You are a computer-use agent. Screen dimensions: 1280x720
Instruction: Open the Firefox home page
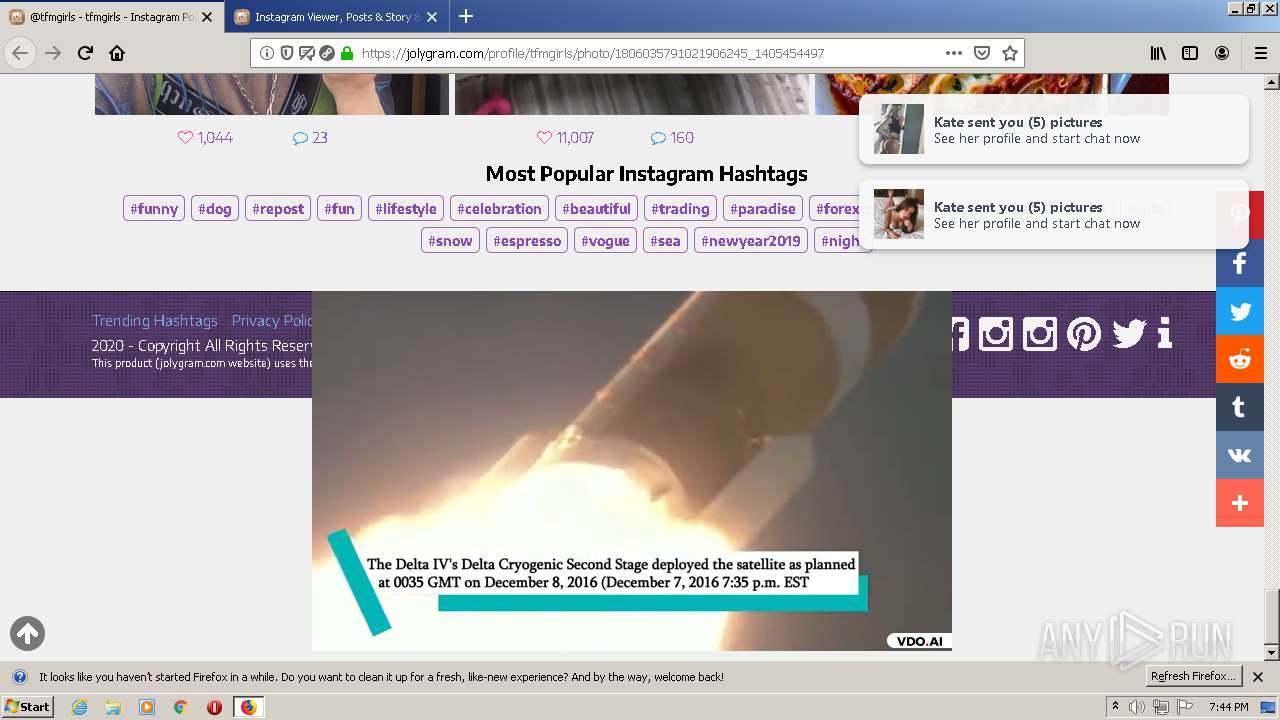117,53
